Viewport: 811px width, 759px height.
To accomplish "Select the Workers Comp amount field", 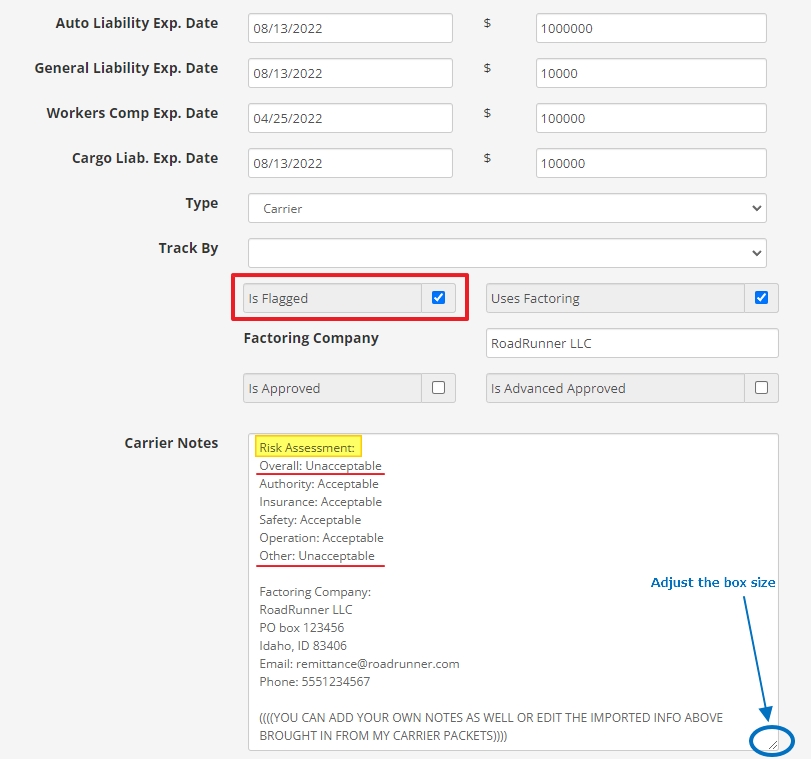I will 650,118.
